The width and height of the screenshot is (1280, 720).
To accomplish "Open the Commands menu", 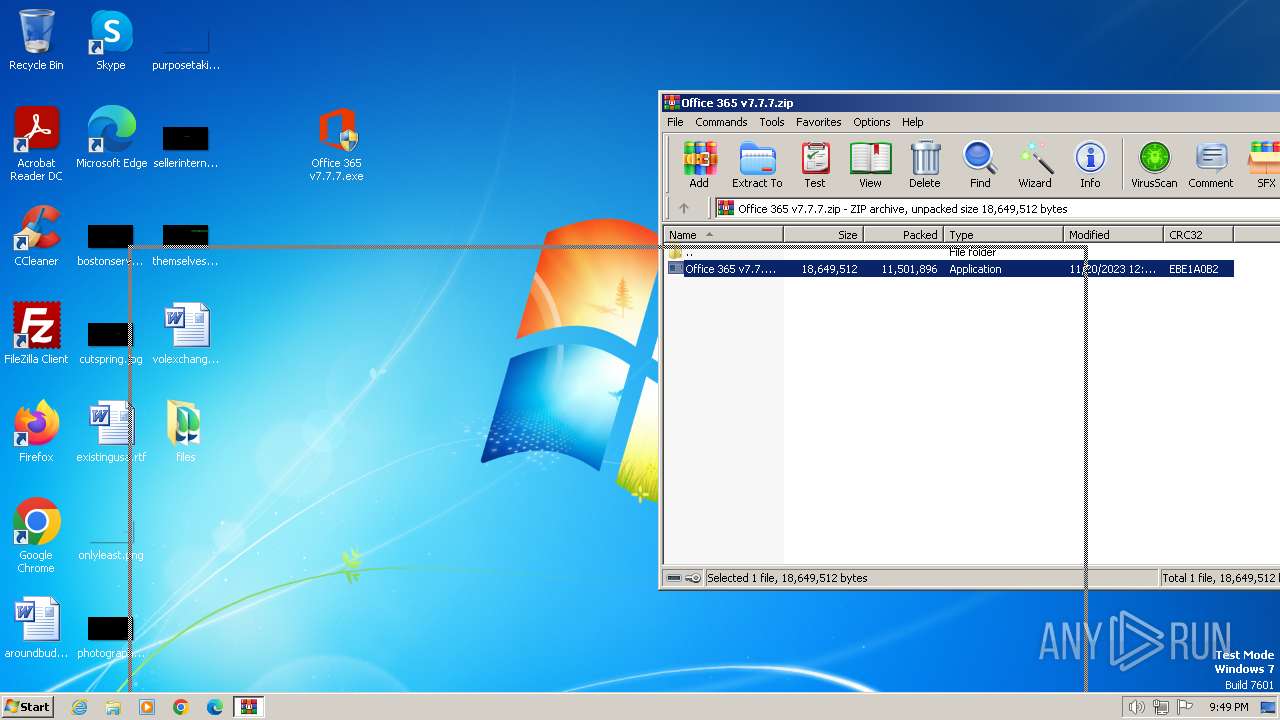I will (721, 122).
